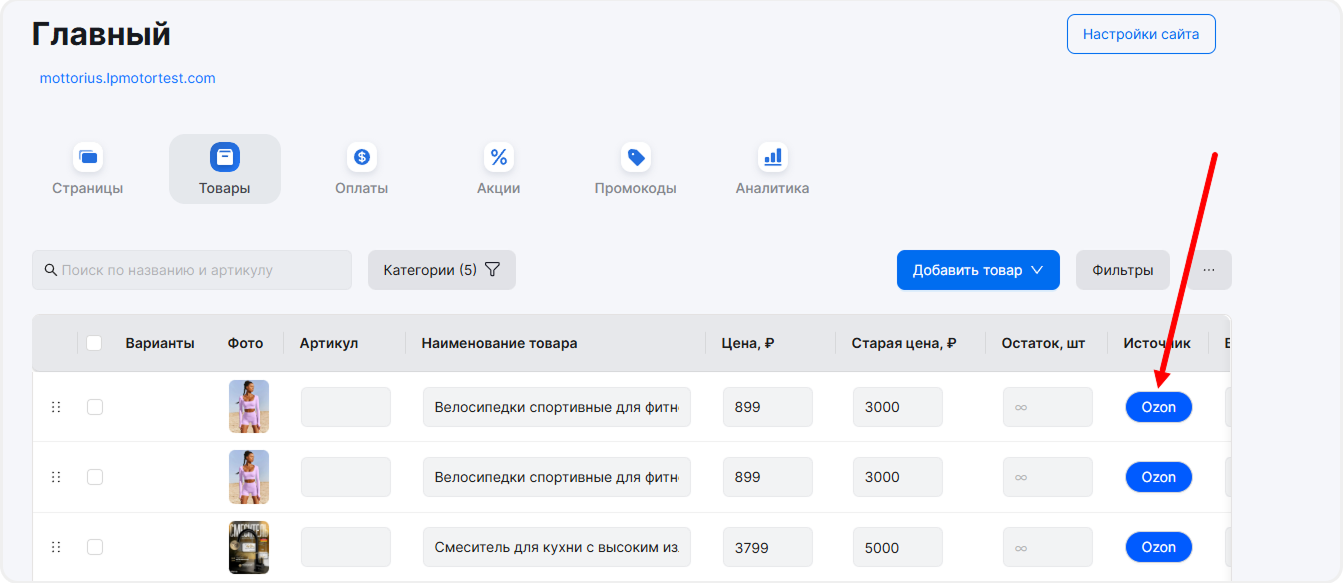
Task: Select the Товары tab
Action: 225,169
